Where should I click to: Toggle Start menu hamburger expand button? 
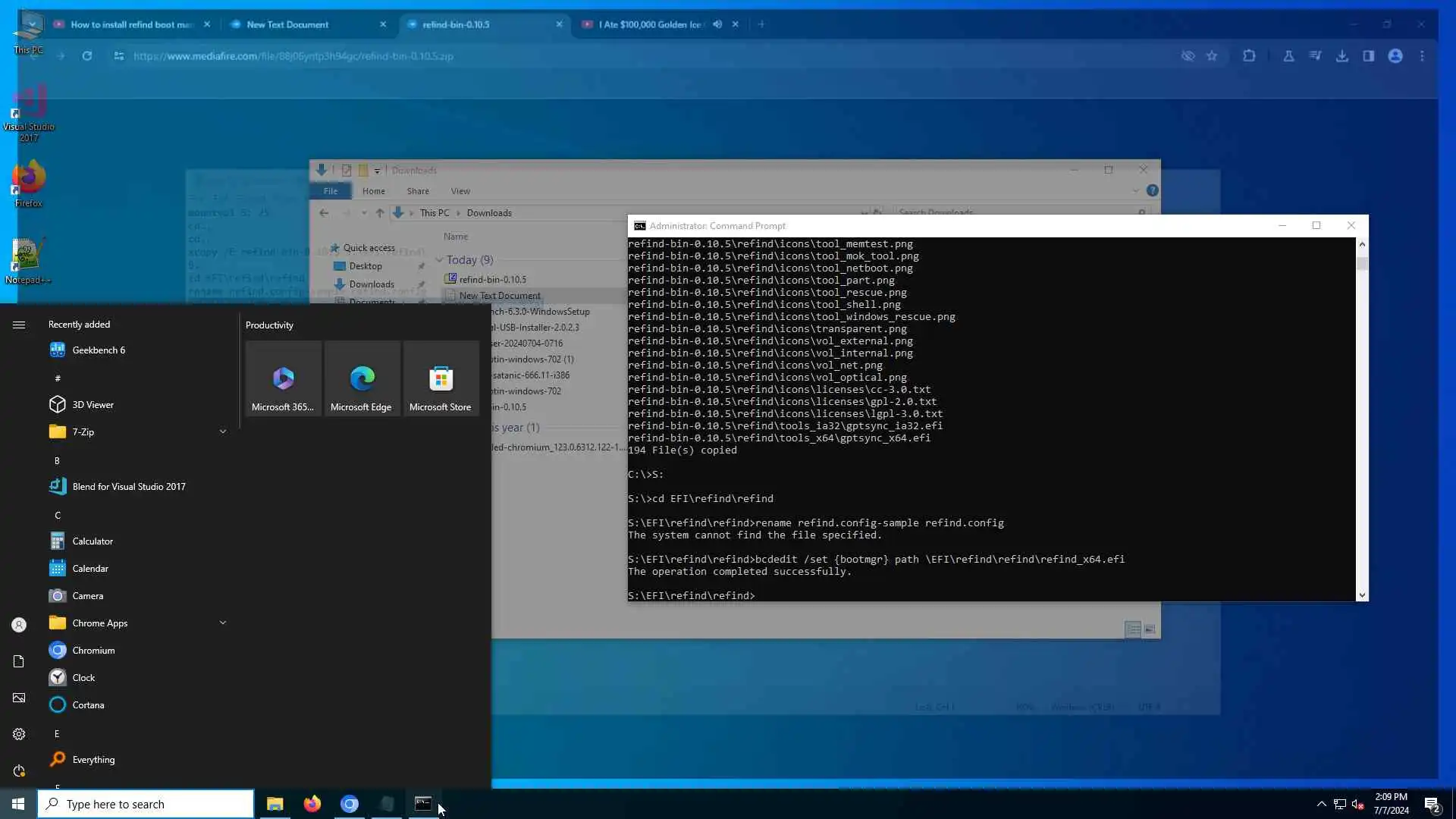click(x=19, y=325)
